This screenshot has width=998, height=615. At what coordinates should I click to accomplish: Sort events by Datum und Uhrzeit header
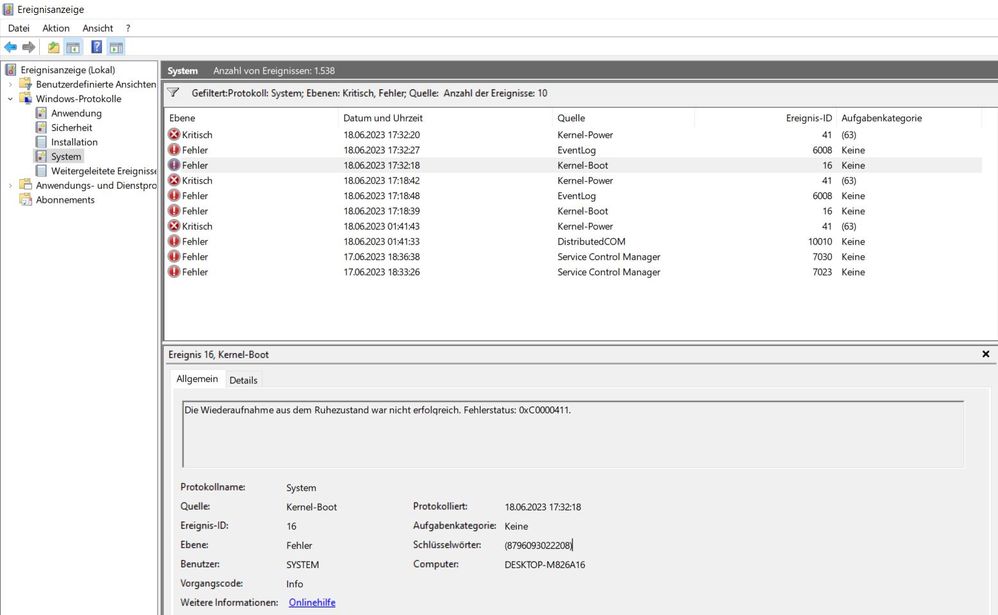(385, 118)
